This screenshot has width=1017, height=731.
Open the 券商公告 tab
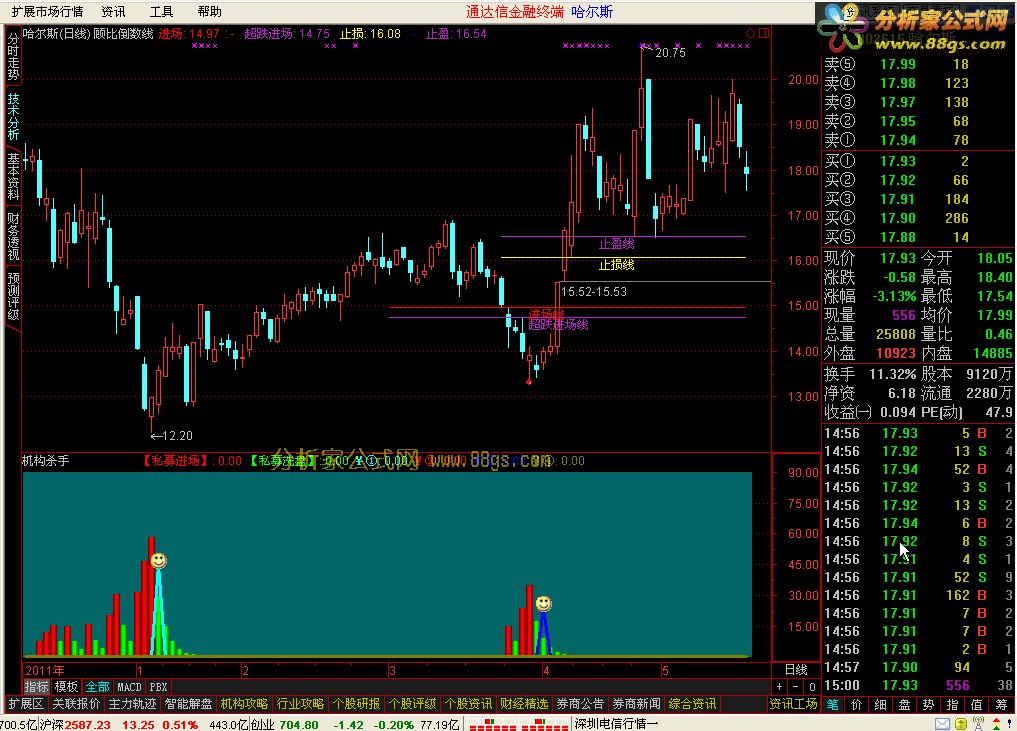(x=580, y=704)
